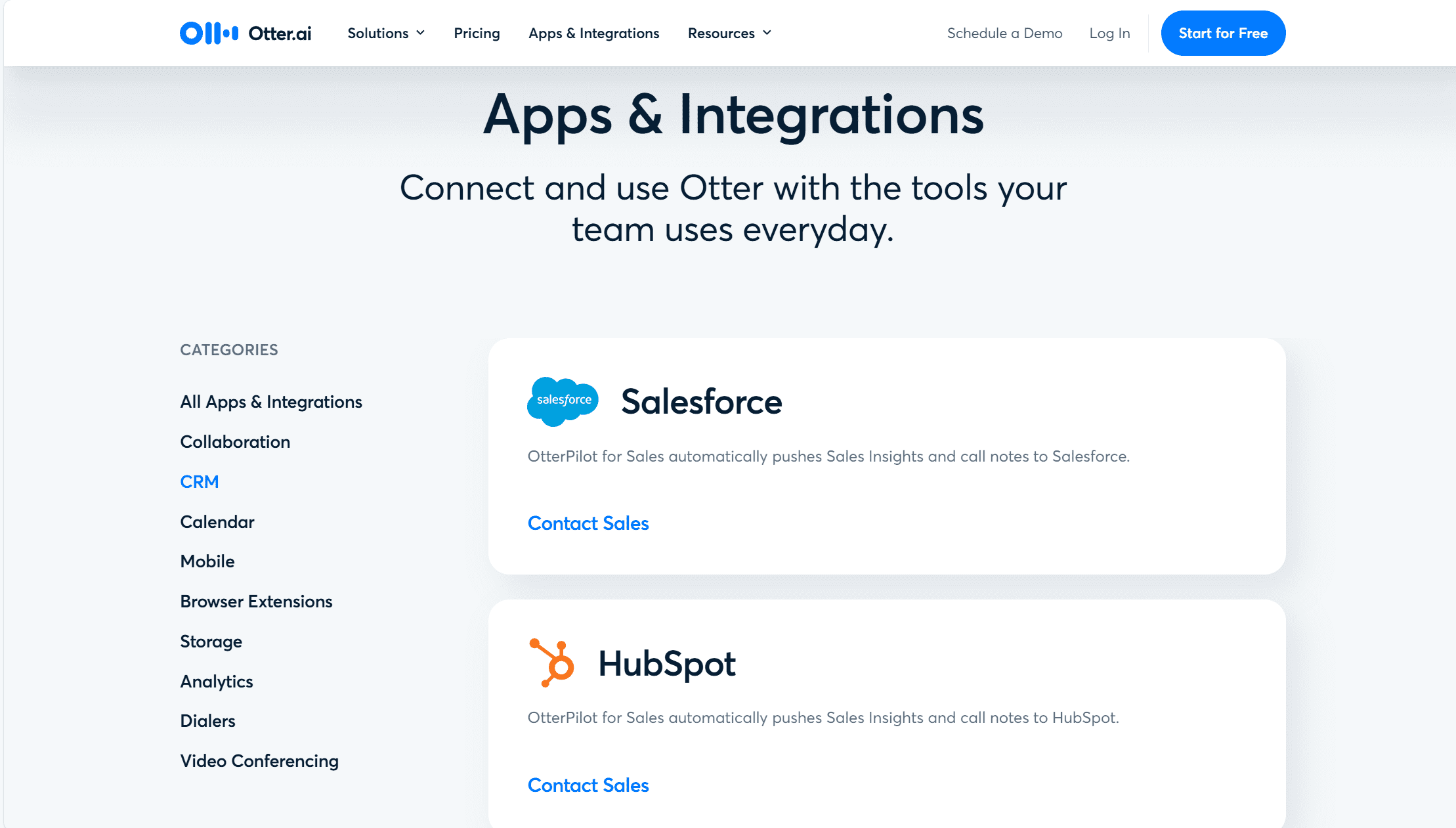Image resolution: width=1456 pixels, height=828 pixels.
Task: Open Apps & Integrations in navigation bar
Action: tap(593, 33)
